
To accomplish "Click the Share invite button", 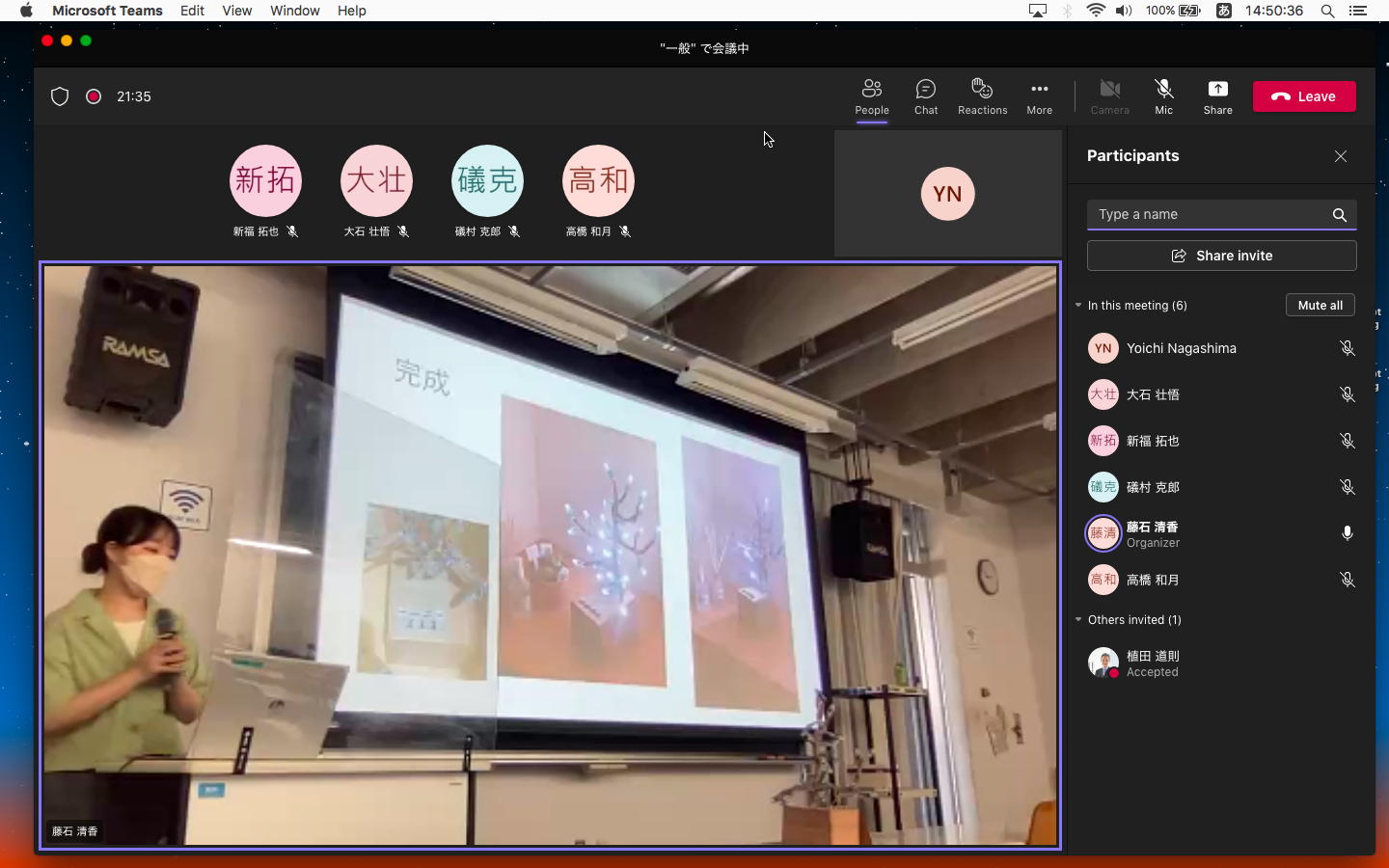I will [1221, 256].
